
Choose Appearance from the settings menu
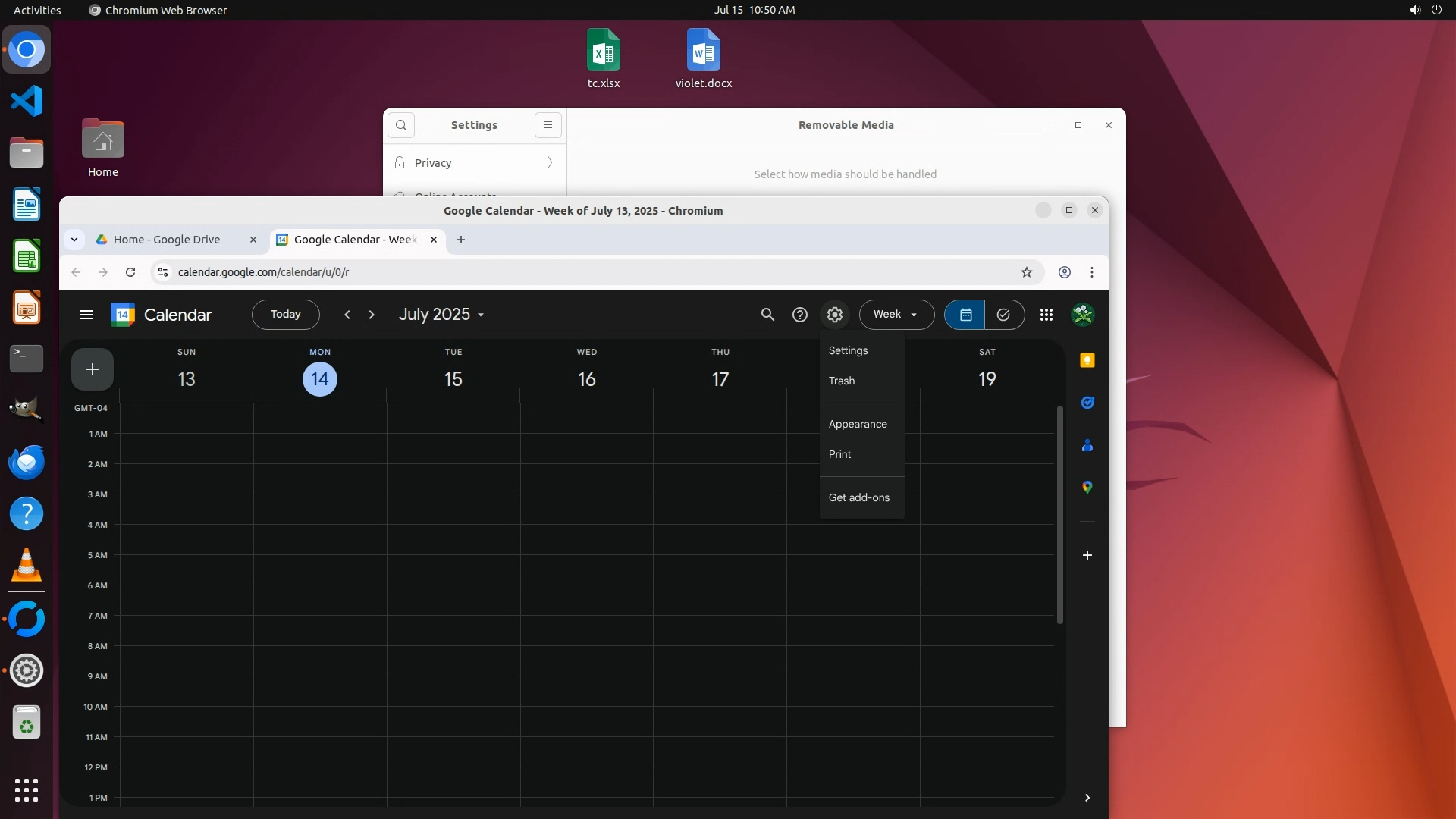858,424
